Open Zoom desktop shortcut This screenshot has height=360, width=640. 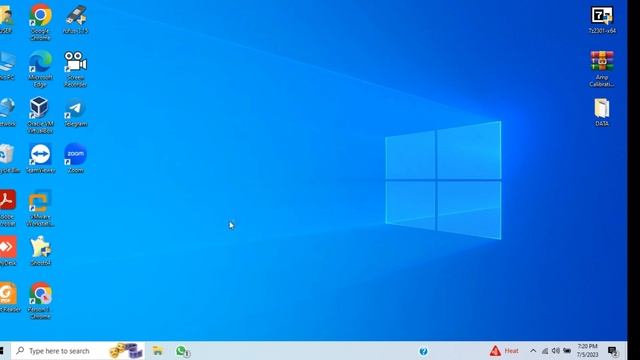(76, 159)
